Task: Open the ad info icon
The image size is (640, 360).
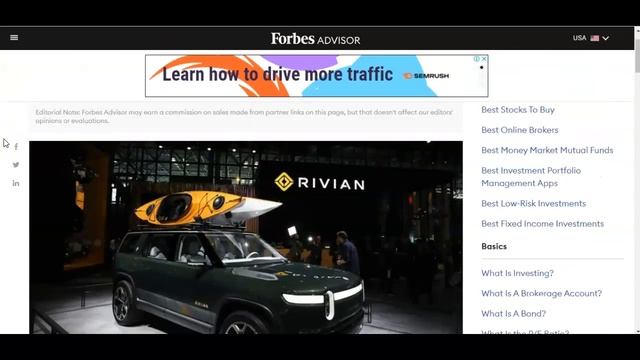Action: click(476, 59)
